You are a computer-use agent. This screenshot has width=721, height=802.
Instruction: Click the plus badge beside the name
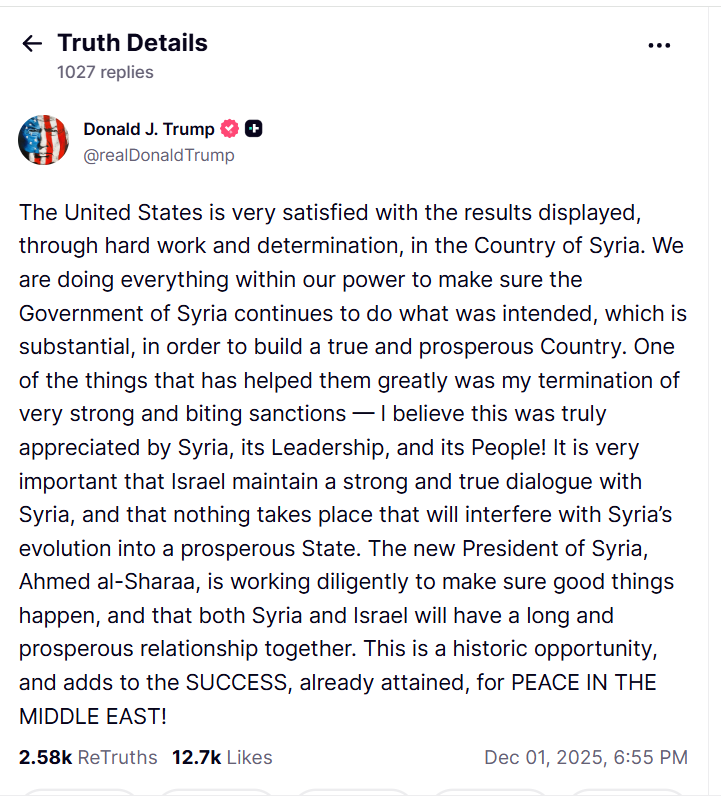coord(254,129)
